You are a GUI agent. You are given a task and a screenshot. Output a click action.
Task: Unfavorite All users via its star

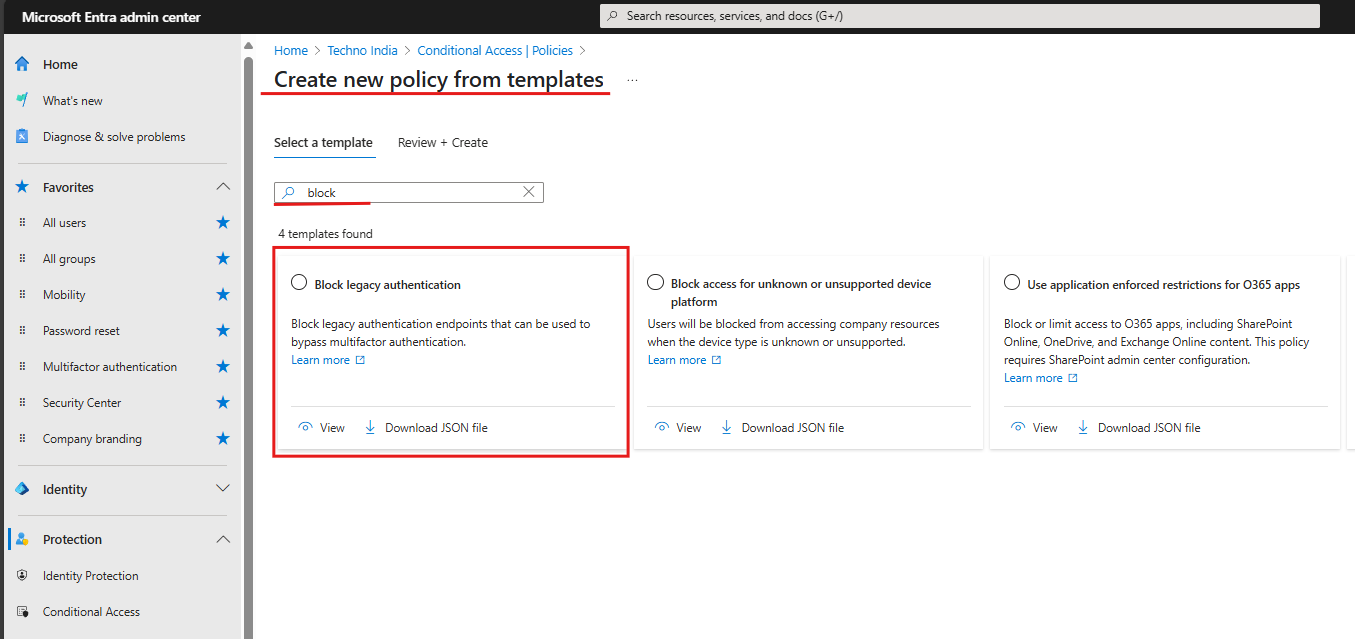tap(223, 223)
